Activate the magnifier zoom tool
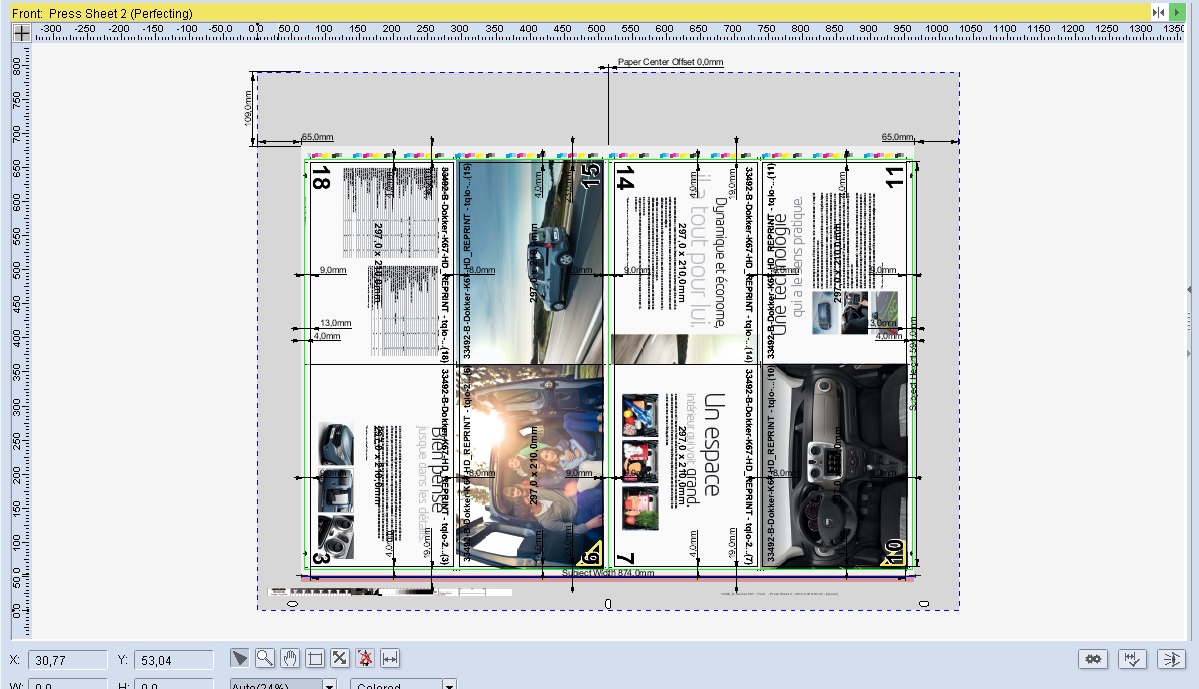The width and height of the screenshot is (1199, 689). [265, 658]
